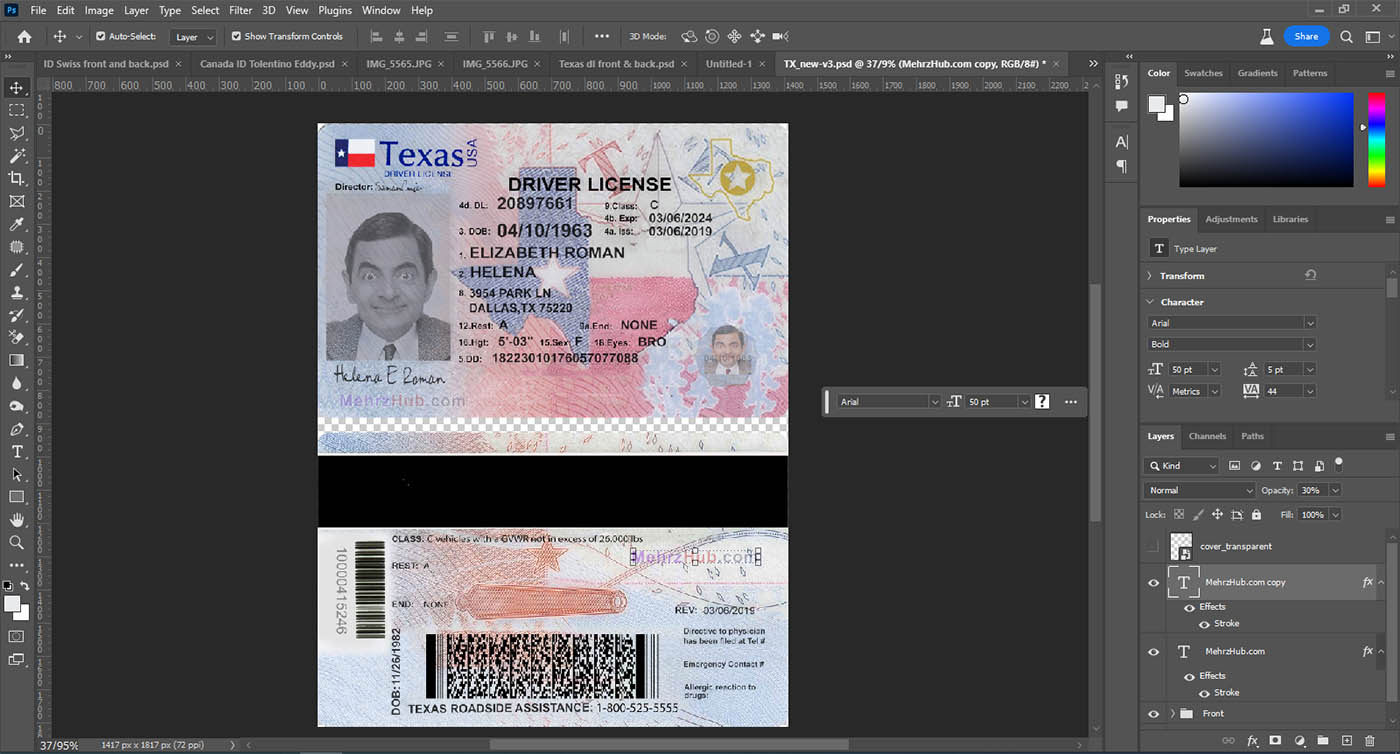Open the Character panel icon in side strip
Screen dimensions: 1400x754
coord(1122,142)
